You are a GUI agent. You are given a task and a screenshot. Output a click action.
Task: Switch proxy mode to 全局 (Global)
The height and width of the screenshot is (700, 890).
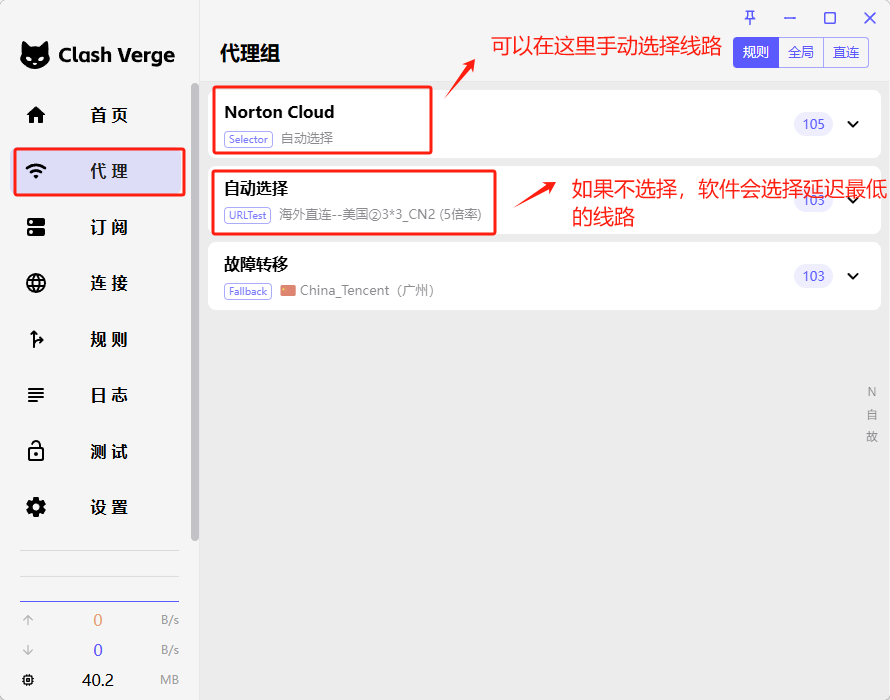click(x=801, y=53)
